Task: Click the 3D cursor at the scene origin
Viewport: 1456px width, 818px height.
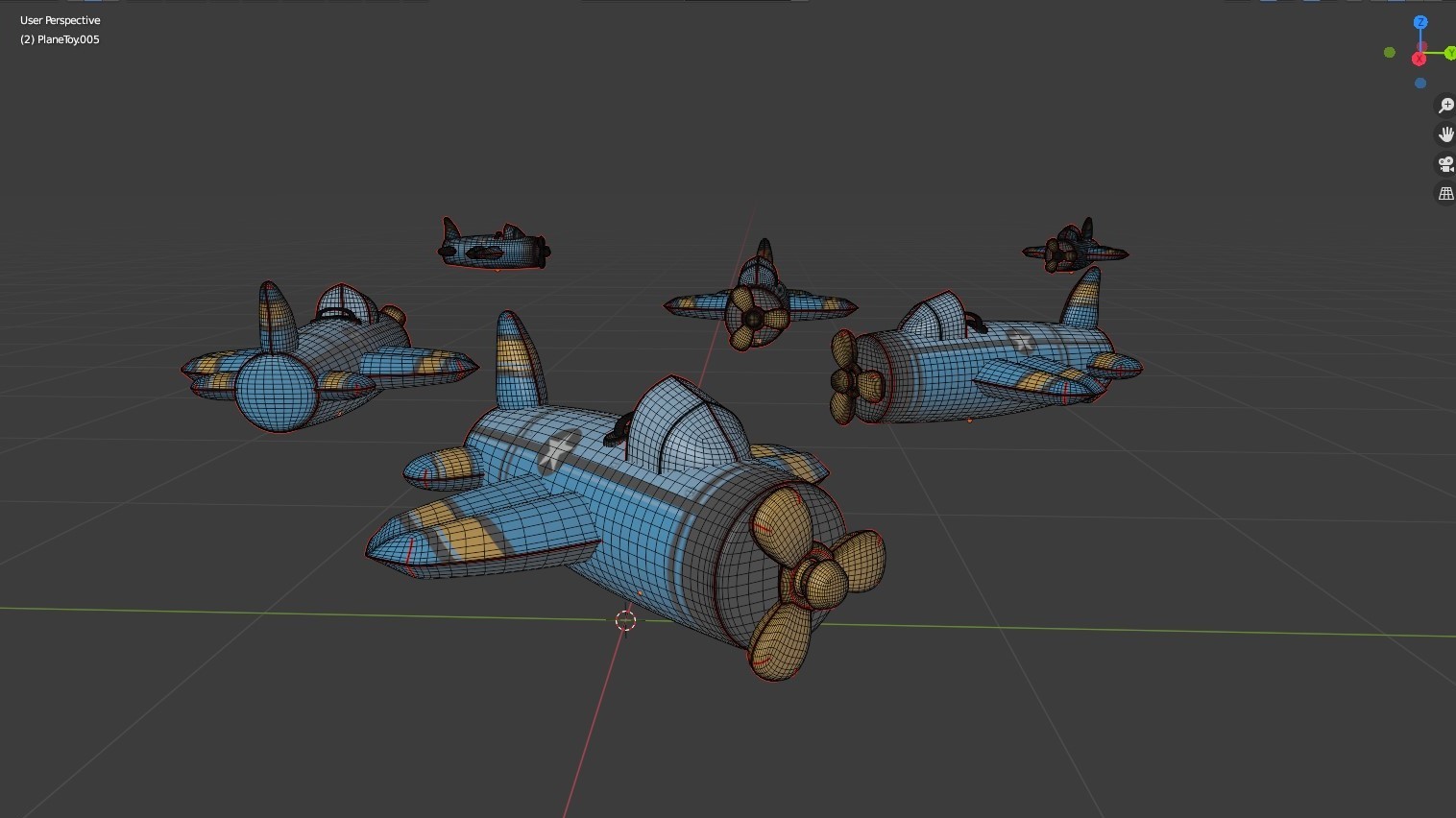Action: [625, 620]
